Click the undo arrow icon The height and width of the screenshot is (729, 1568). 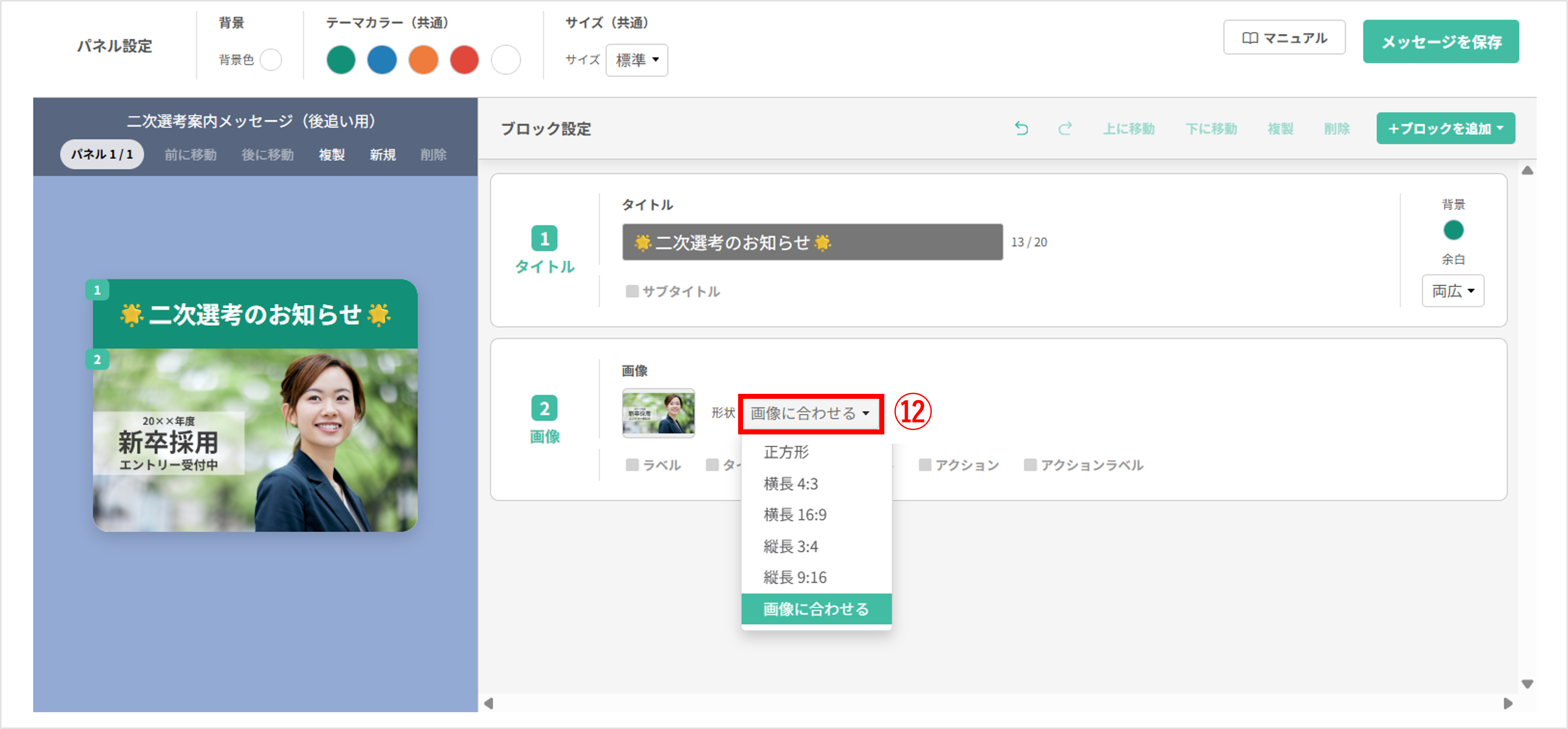tap(1021, 128)
